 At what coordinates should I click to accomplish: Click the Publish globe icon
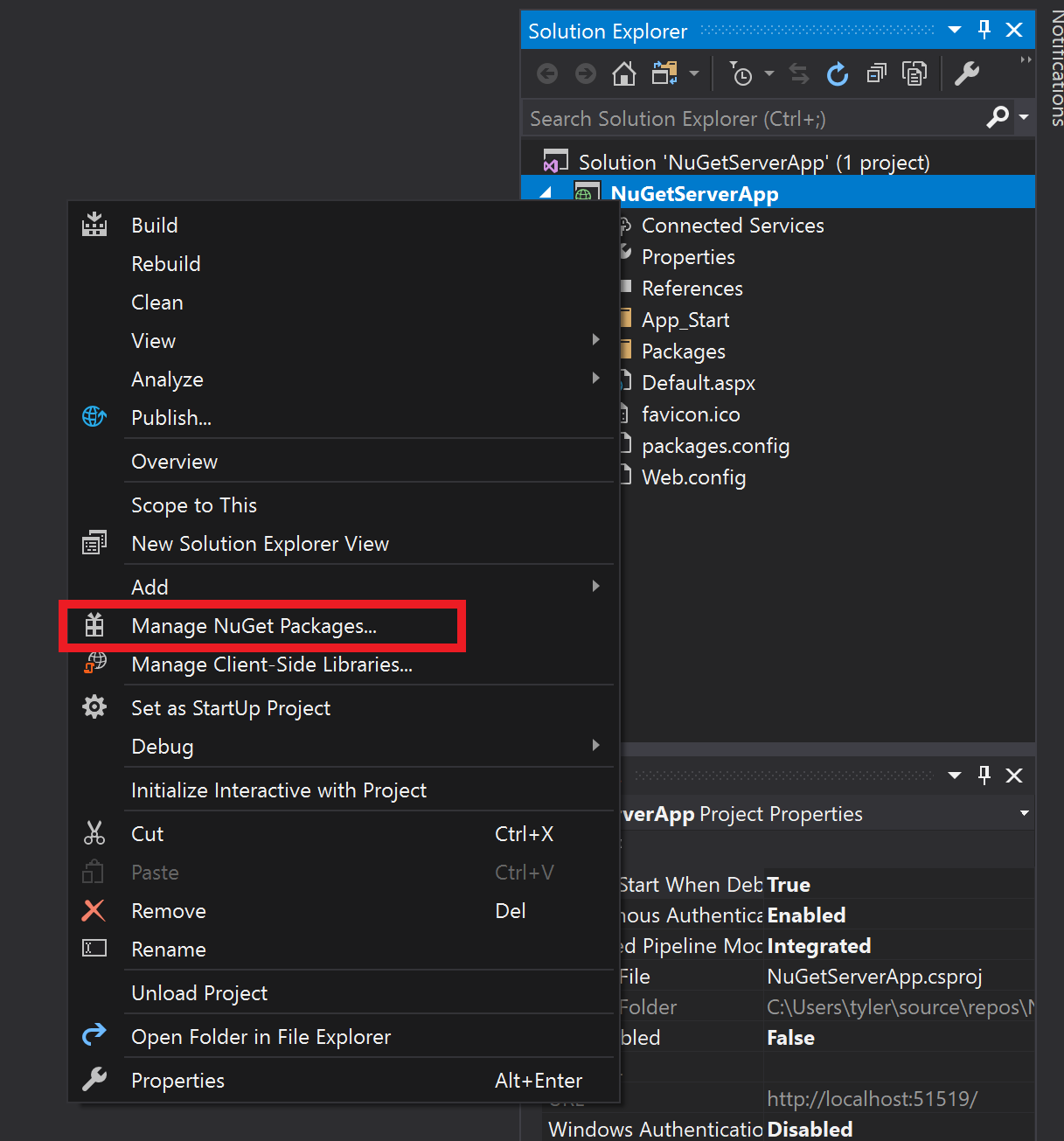(x=94, y=417)
